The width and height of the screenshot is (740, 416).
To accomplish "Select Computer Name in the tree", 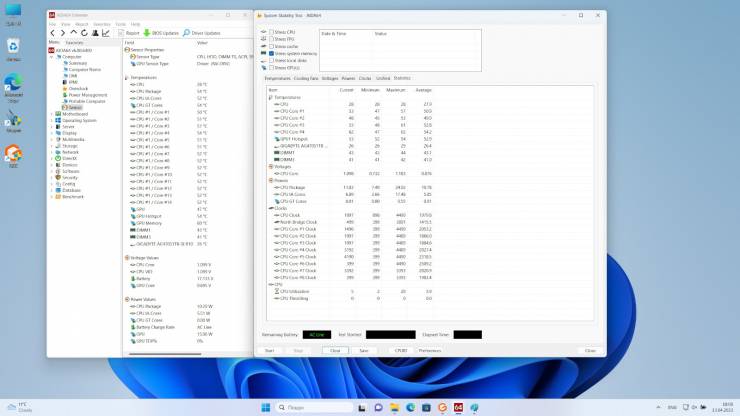I will pos(85,69).
